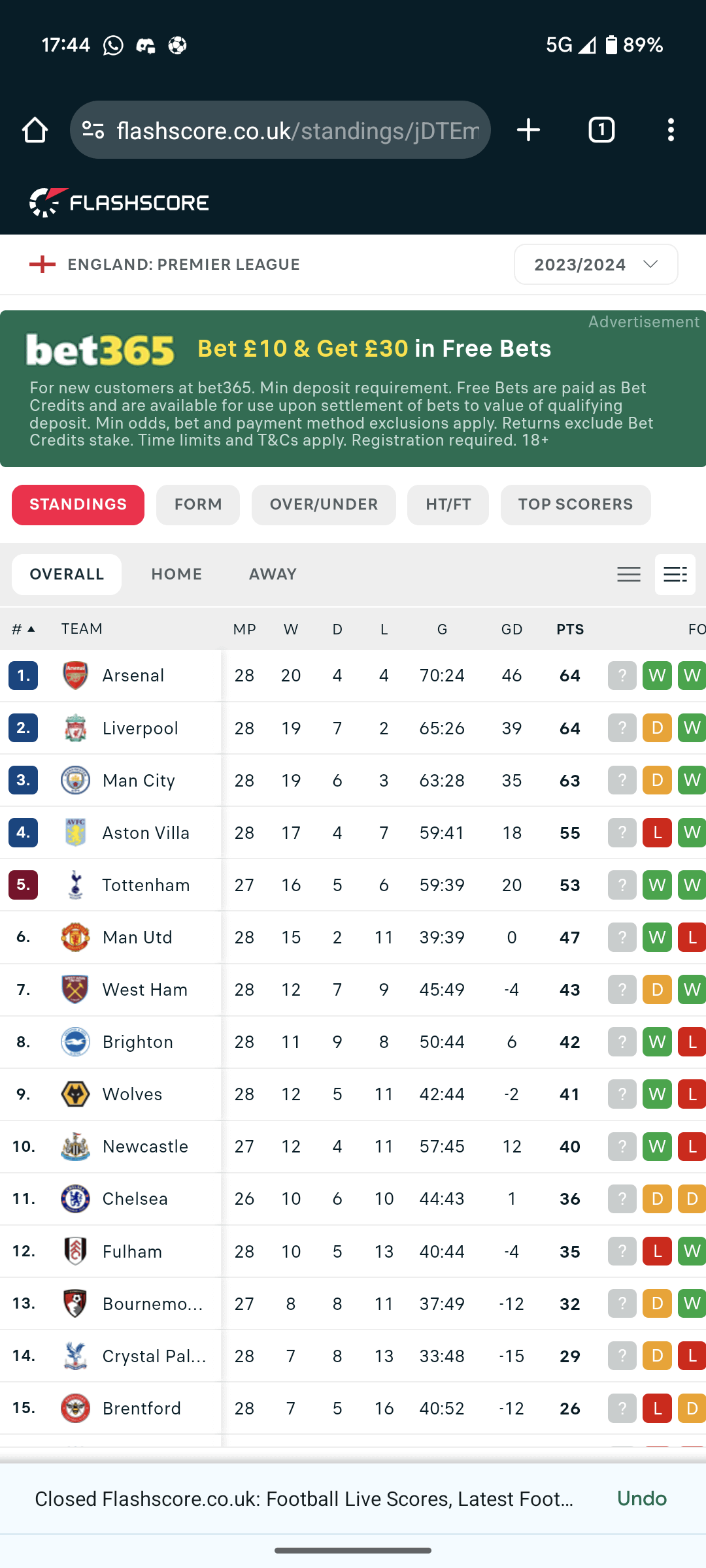Open the FORM tab
706x1568 pixels.
point(198,505)
